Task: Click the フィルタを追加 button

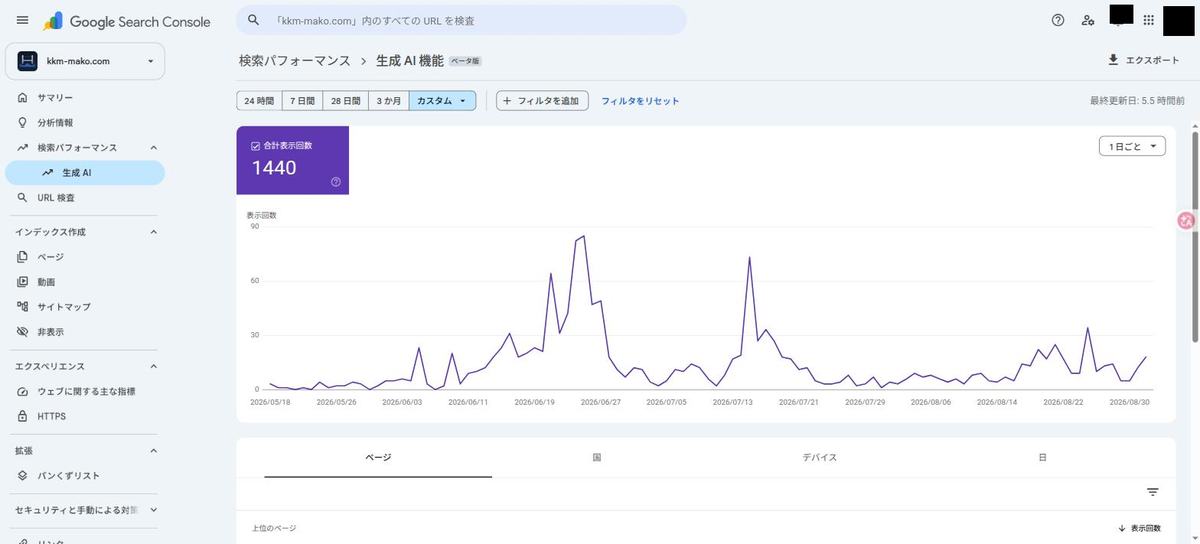Action: pos(542,101)
